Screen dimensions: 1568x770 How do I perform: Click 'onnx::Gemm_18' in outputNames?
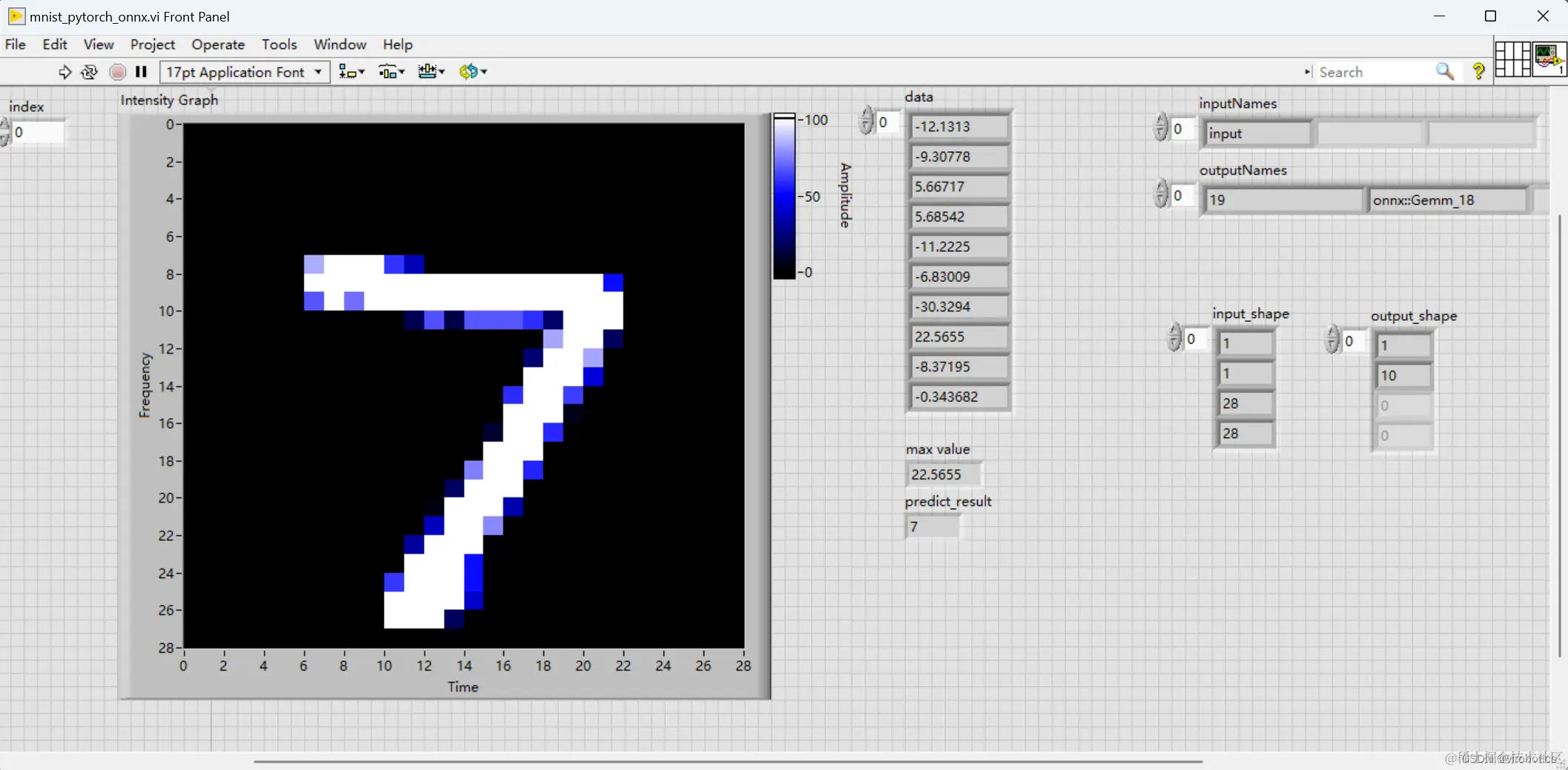pos(1448,200)
